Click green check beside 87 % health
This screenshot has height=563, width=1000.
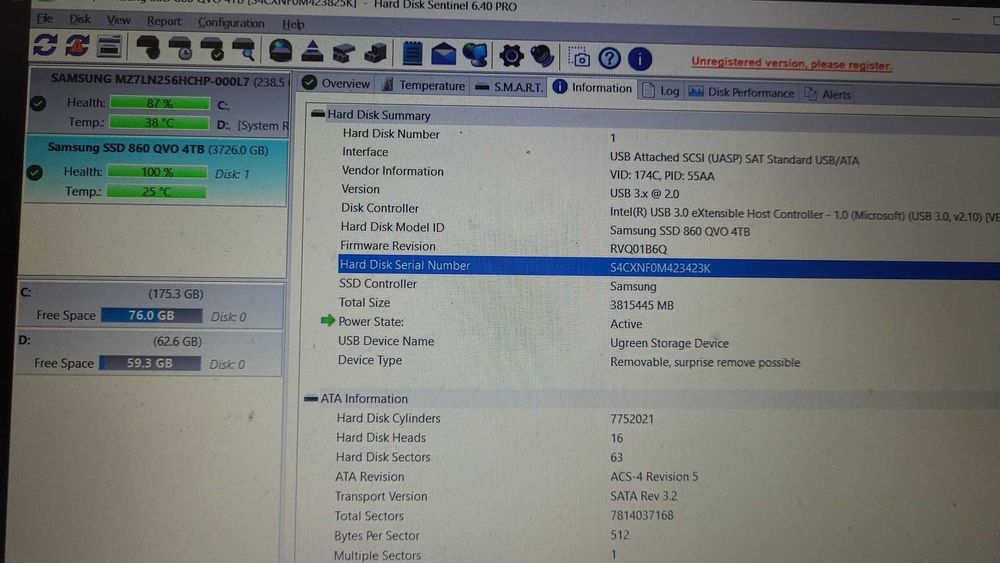coord(38,103)
